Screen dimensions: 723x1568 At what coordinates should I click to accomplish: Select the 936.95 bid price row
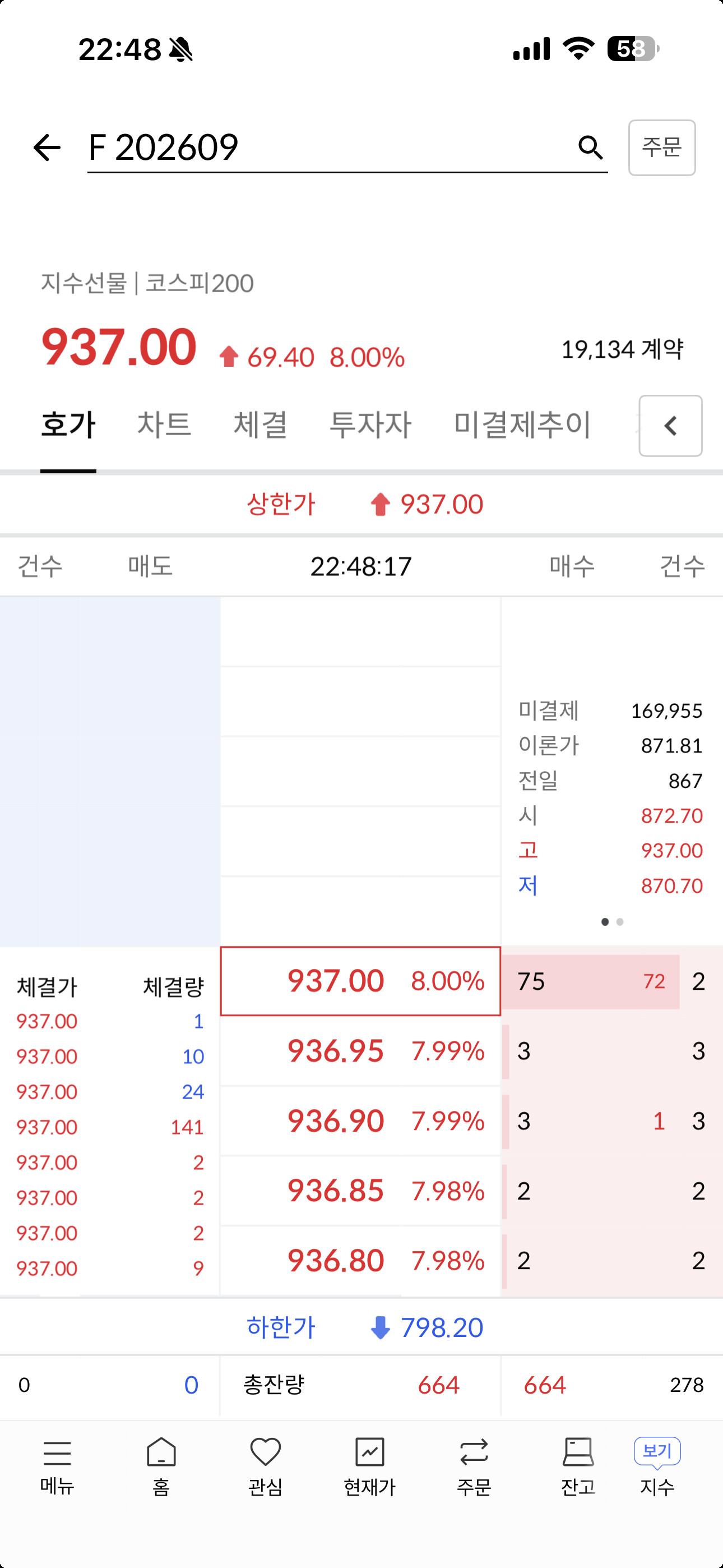point(361,1051)
